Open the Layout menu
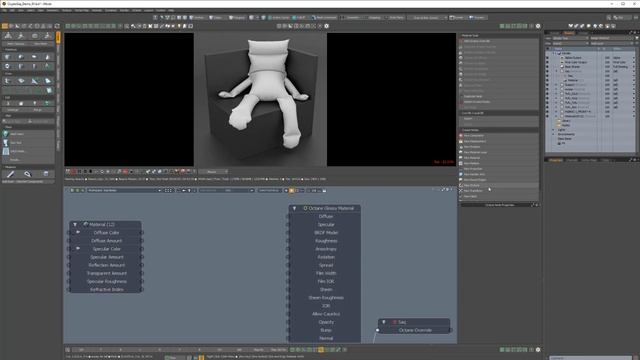Viewport: 640px width, 360px height. 149,10
